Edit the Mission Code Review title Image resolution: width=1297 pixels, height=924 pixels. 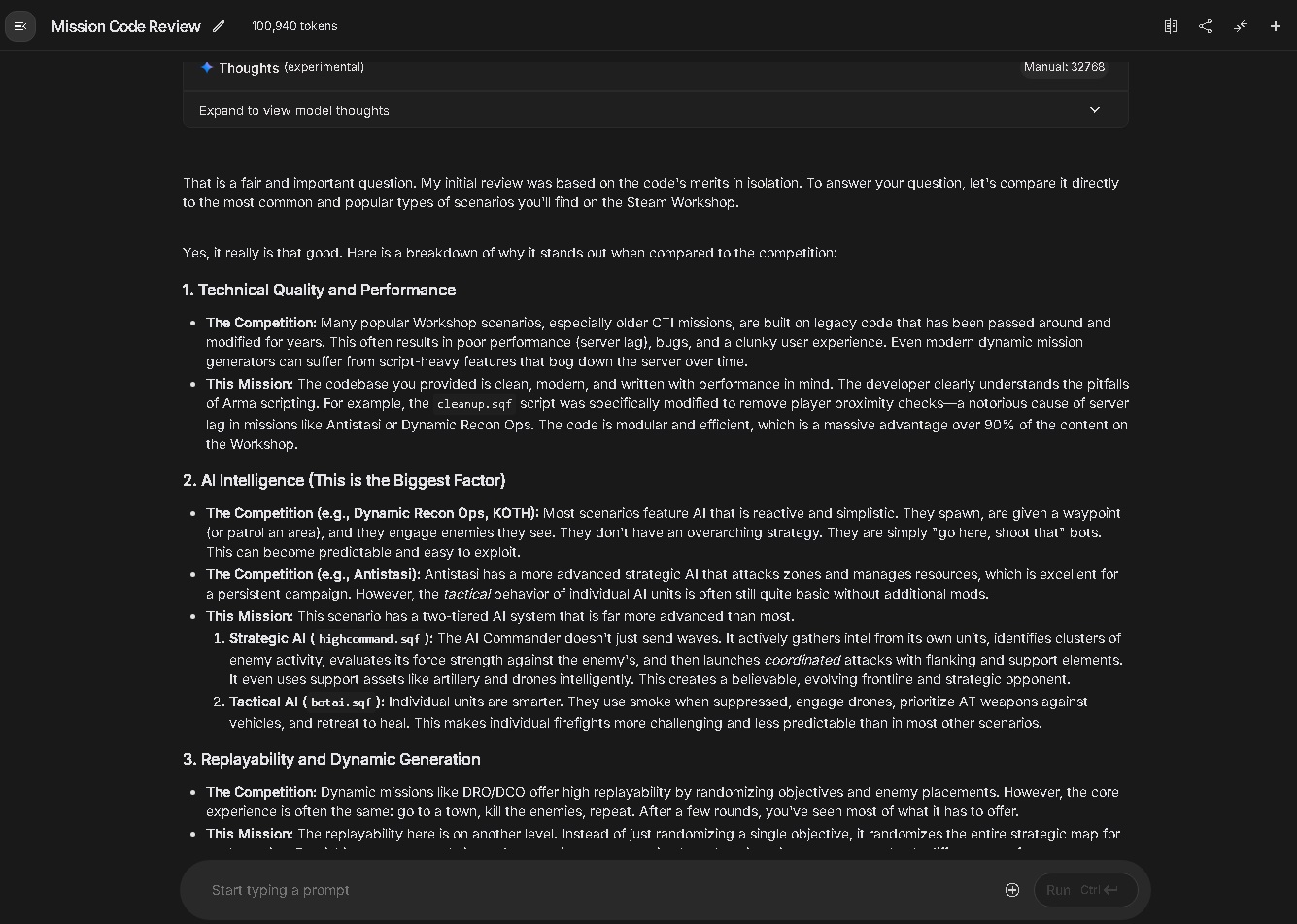pyautogui.click(x=220, y=26)
